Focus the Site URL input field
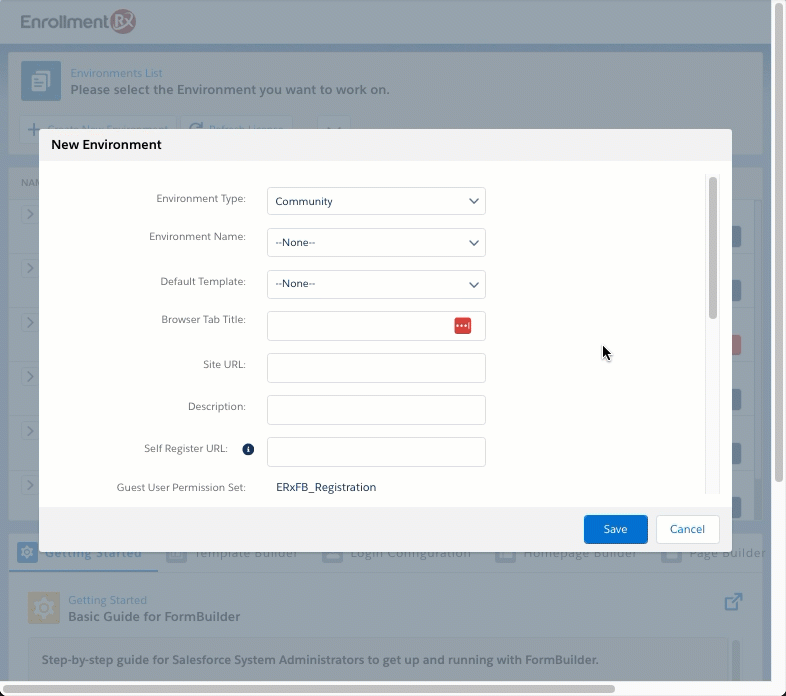Image resolution: width=786 pixels, height=696 pixels. (376, 368)
